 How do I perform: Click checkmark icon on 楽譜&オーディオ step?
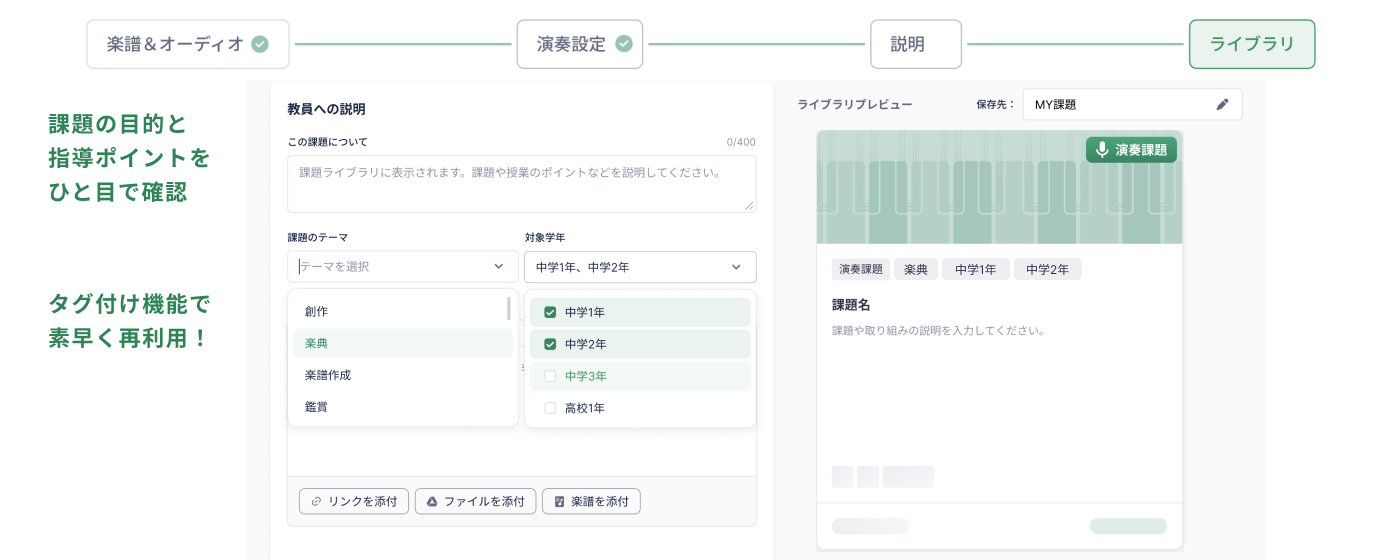[260, 44]
